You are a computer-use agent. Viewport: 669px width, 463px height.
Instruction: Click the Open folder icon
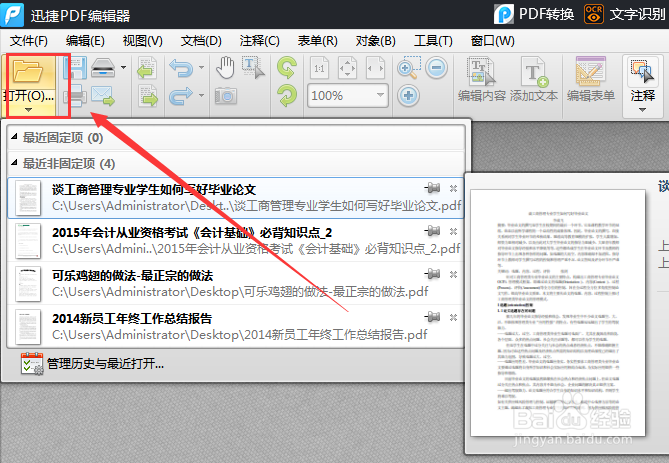(28, 71)
